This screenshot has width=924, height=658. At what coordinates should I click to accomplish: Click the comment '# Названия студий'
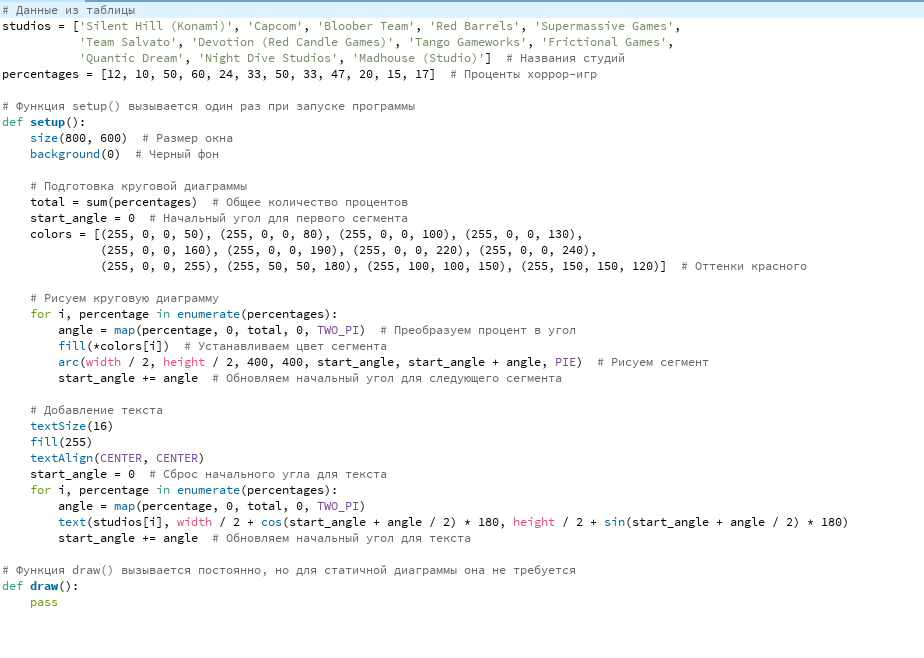tap(565, 58)
